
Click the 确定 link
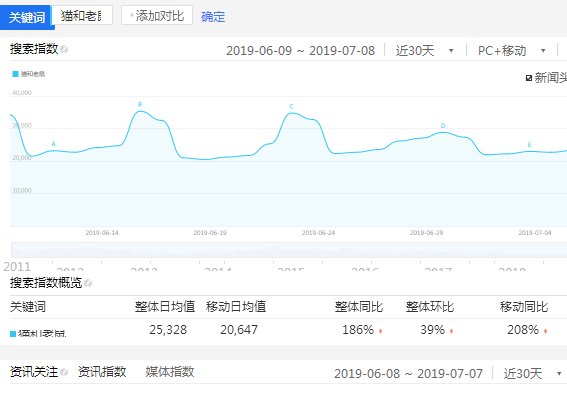coord(213,17)
